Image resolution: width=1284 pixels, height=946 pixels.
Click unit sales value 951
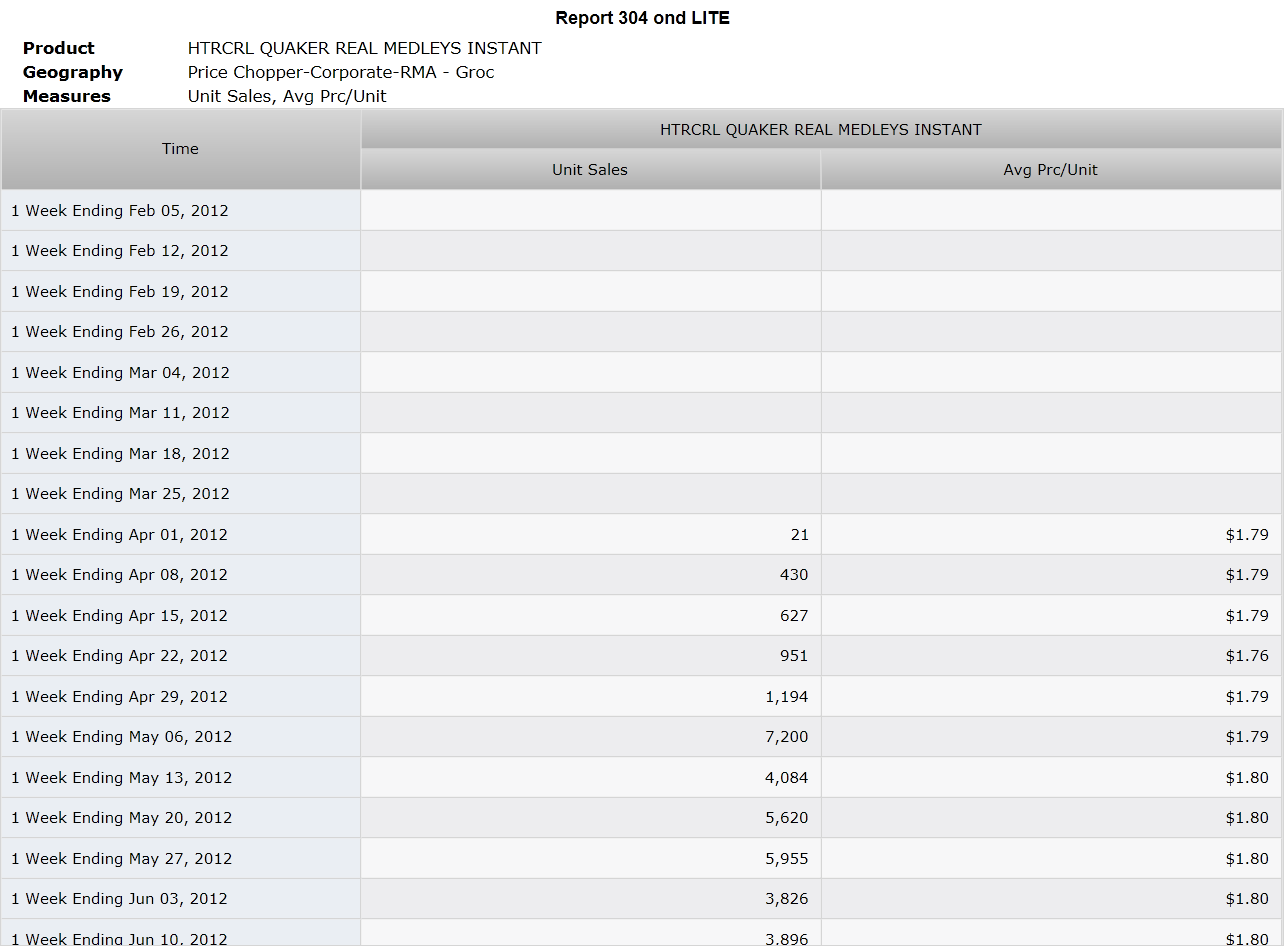coord(794,656)
